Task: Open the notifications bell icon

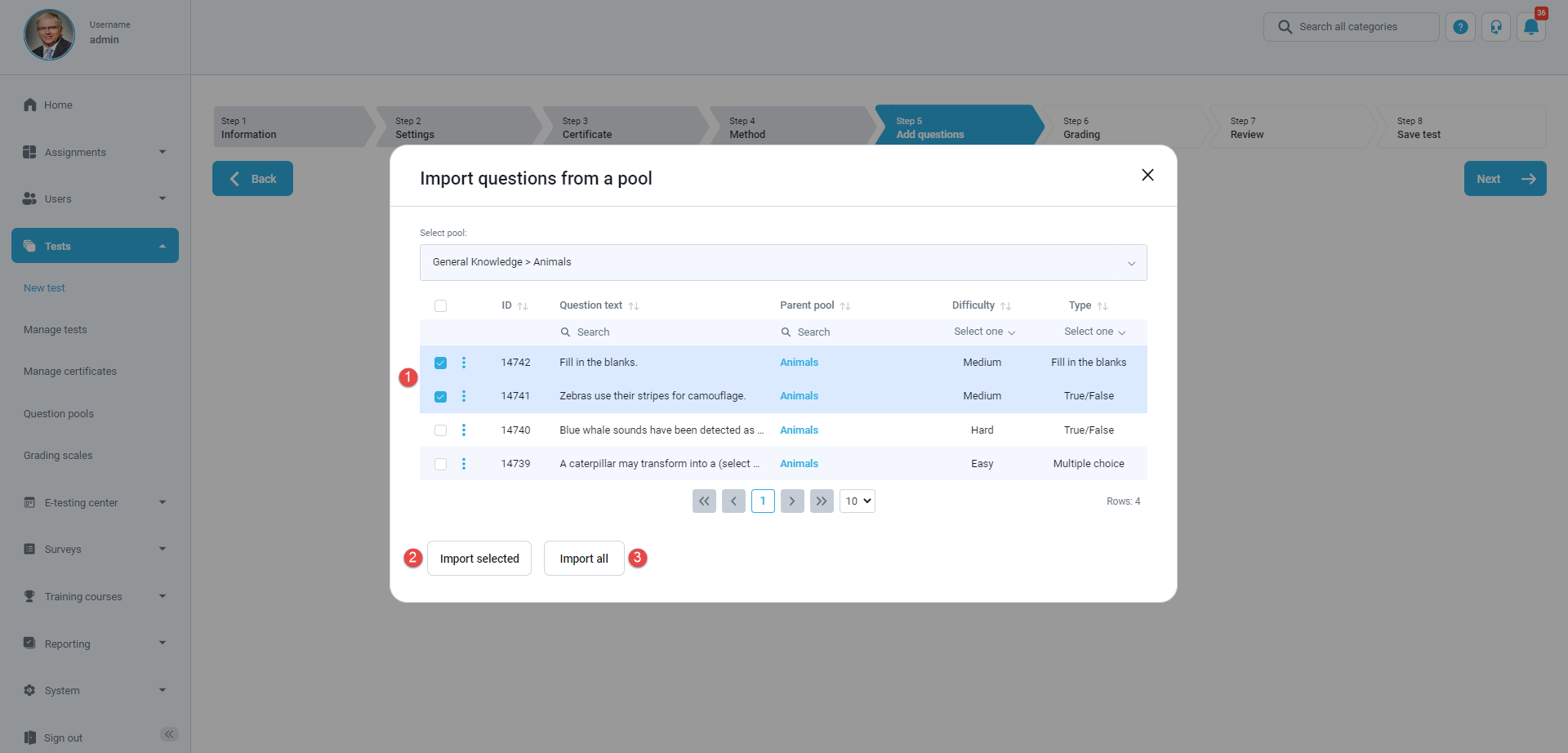Action: click(1531, 27)
